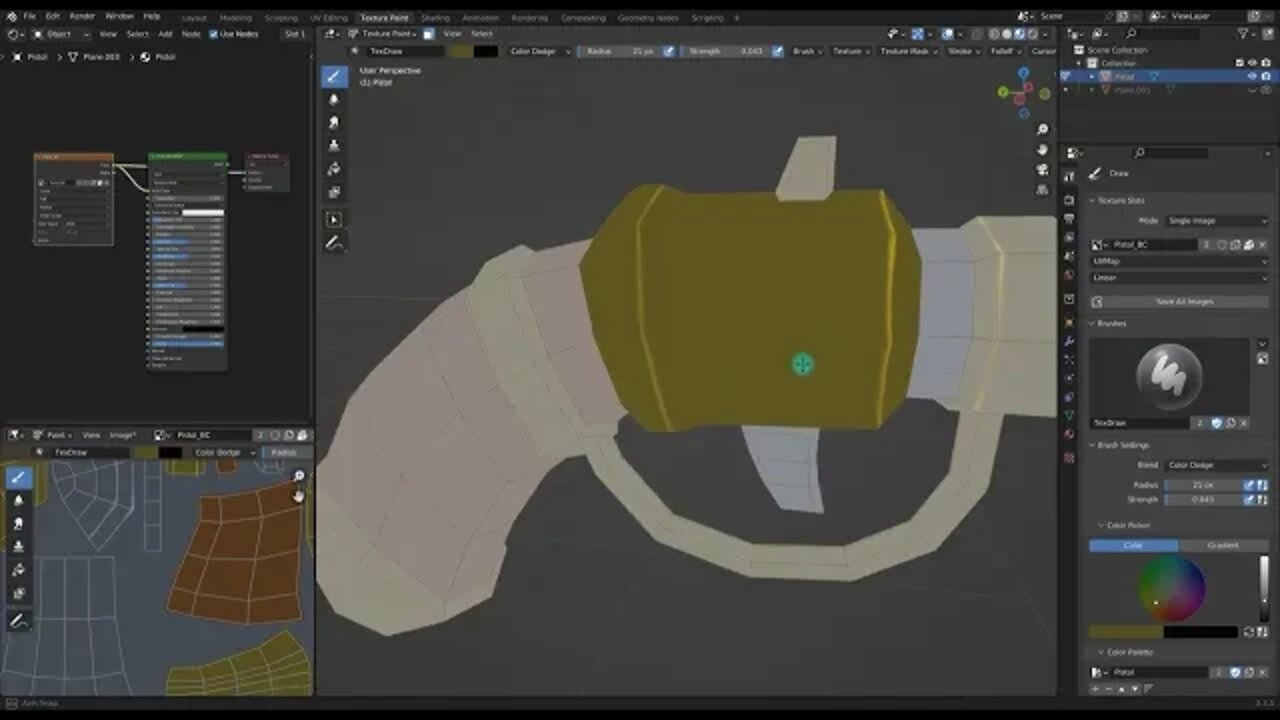Toggle paint mask button in viewport header
This screenshot has height=720, width=1280.
[x=428, y=33]
